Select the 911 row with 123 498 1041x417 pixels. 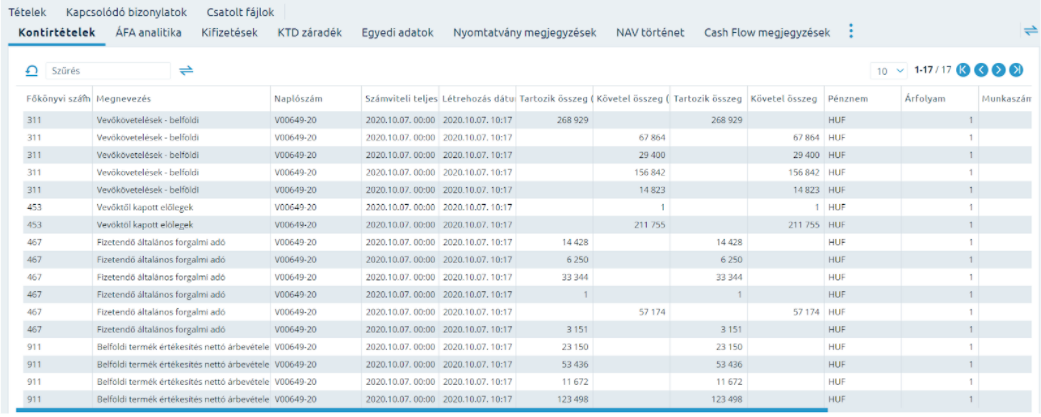tap(528, 398)
